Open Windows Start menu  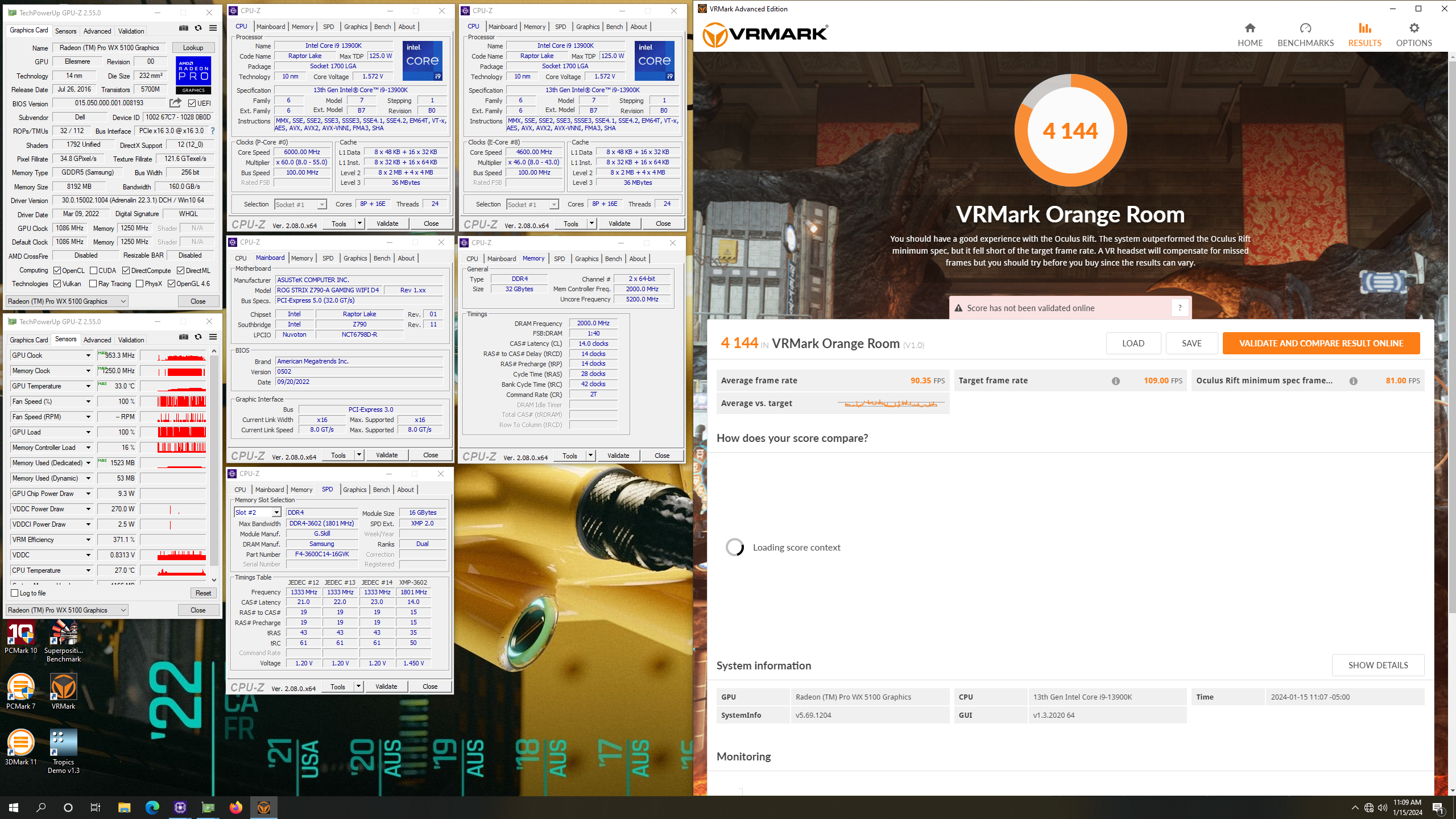click(x=14, y=807)
